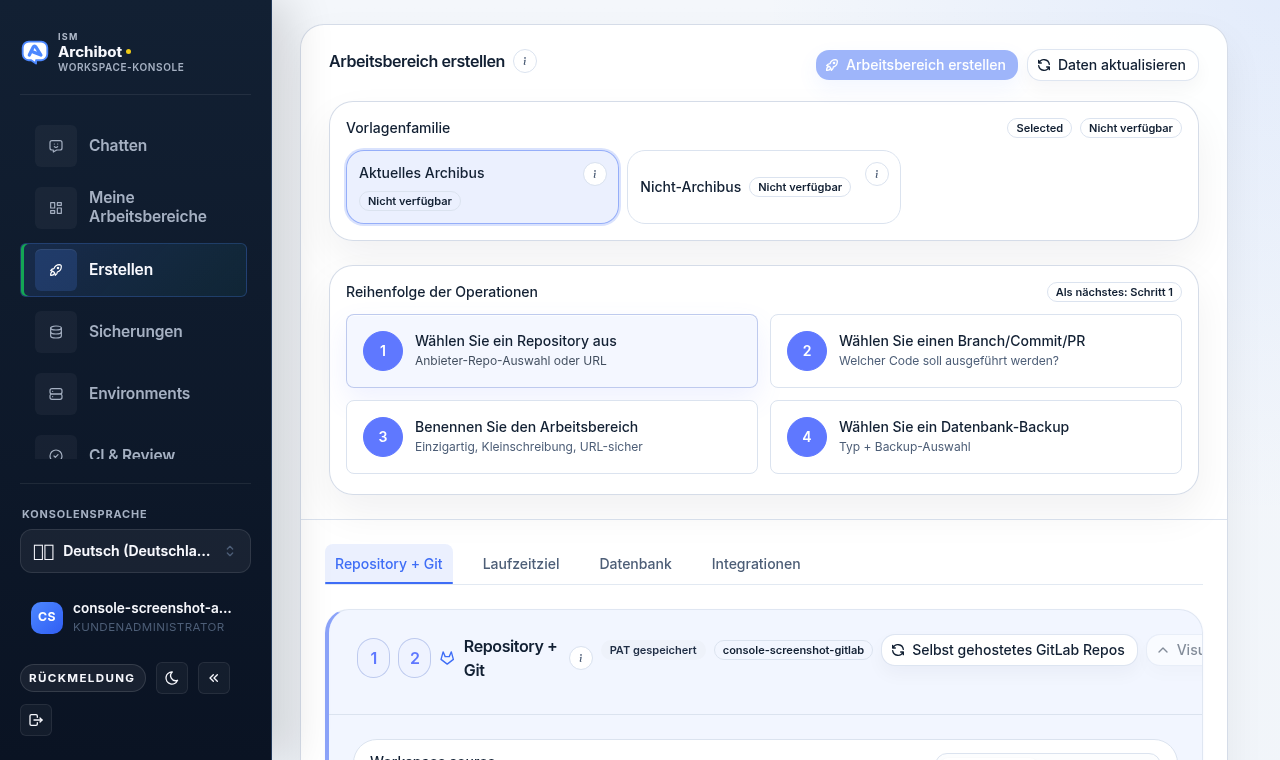Click Daten aktualisieren button

coord(1113,65)
